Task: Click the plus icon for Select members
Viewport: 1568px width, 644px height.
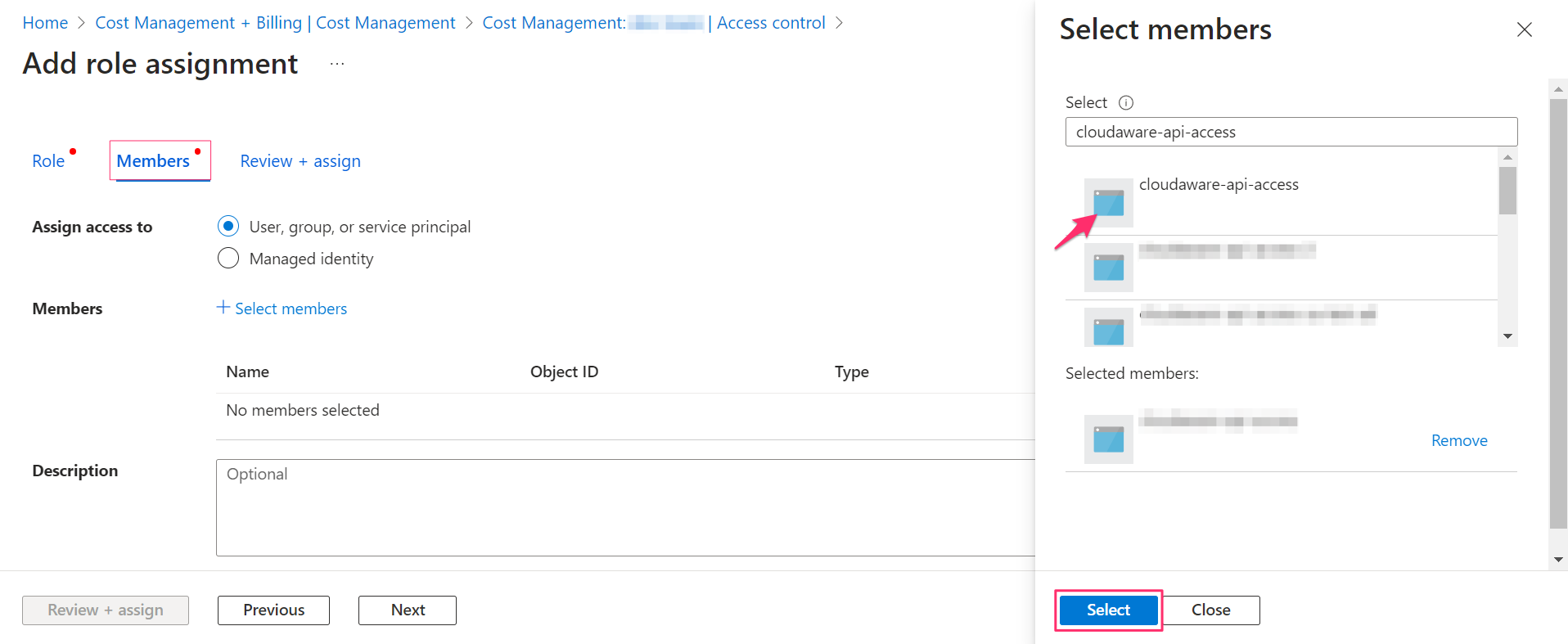Action: coord(223,308)
